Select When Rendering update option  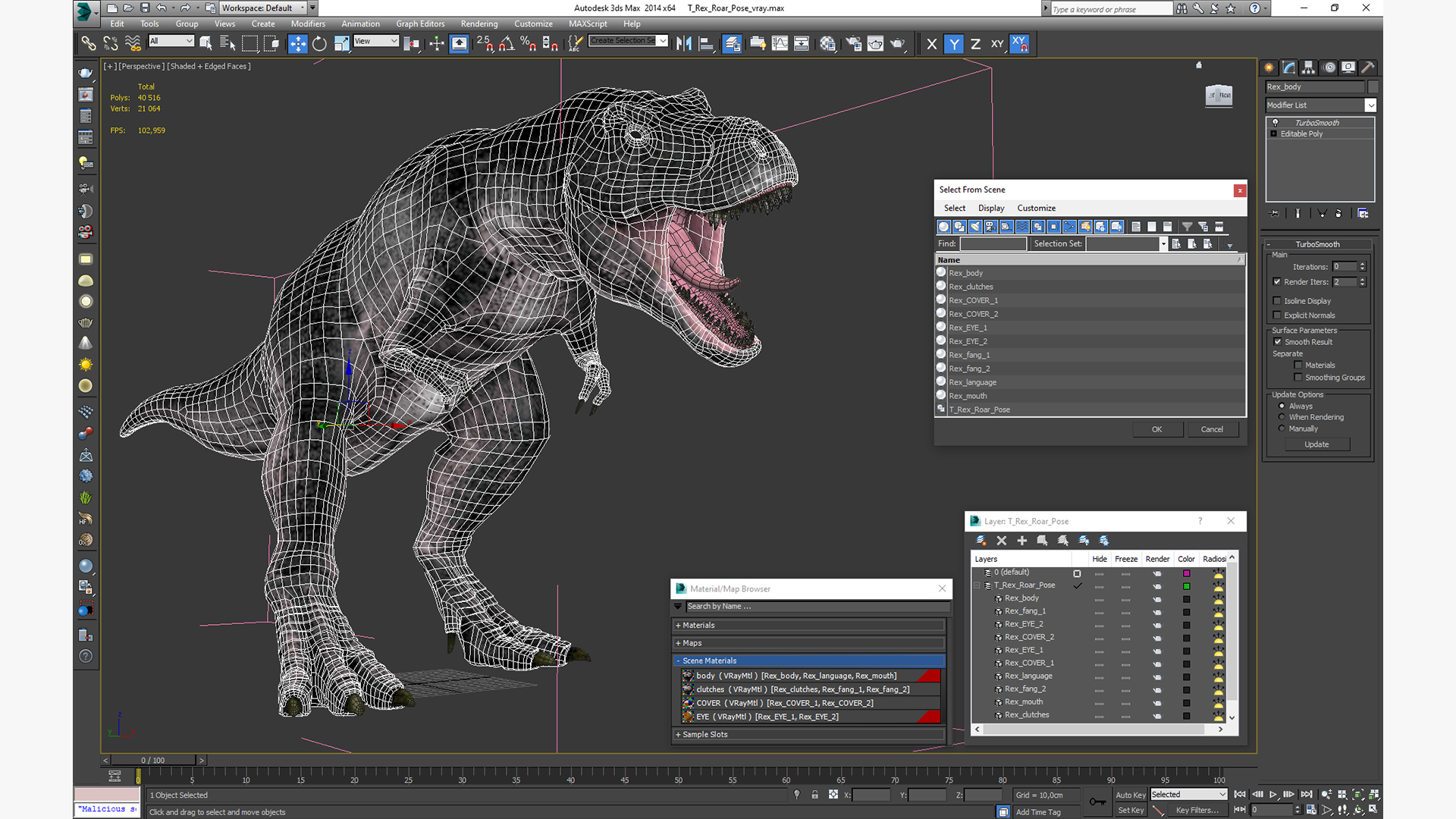tap(1282, 417)
